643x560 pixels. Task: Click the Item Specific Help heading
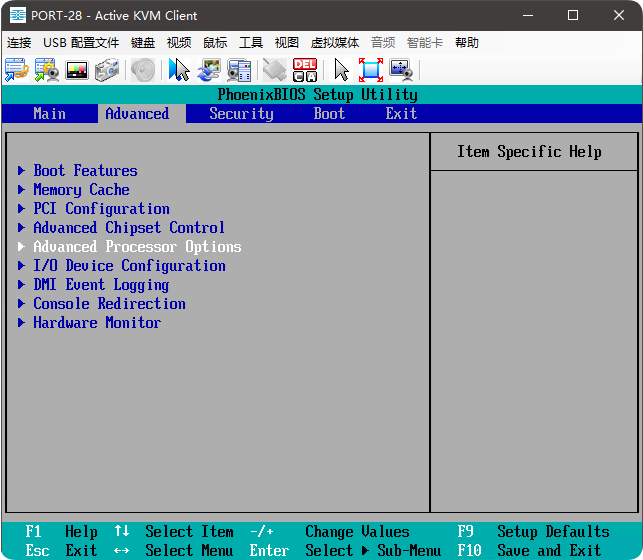(x=529, y=152)
